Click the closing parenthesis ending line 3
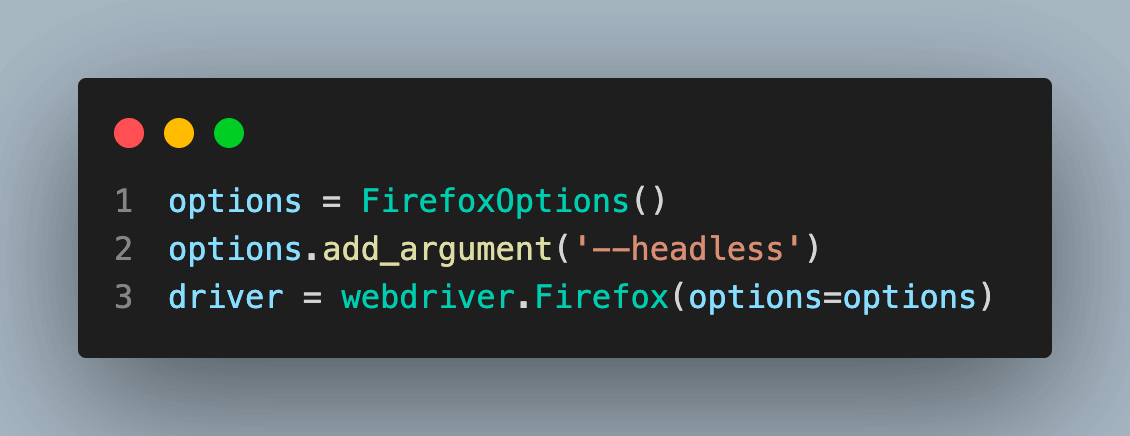1130x436 pixels. point(986,298)
